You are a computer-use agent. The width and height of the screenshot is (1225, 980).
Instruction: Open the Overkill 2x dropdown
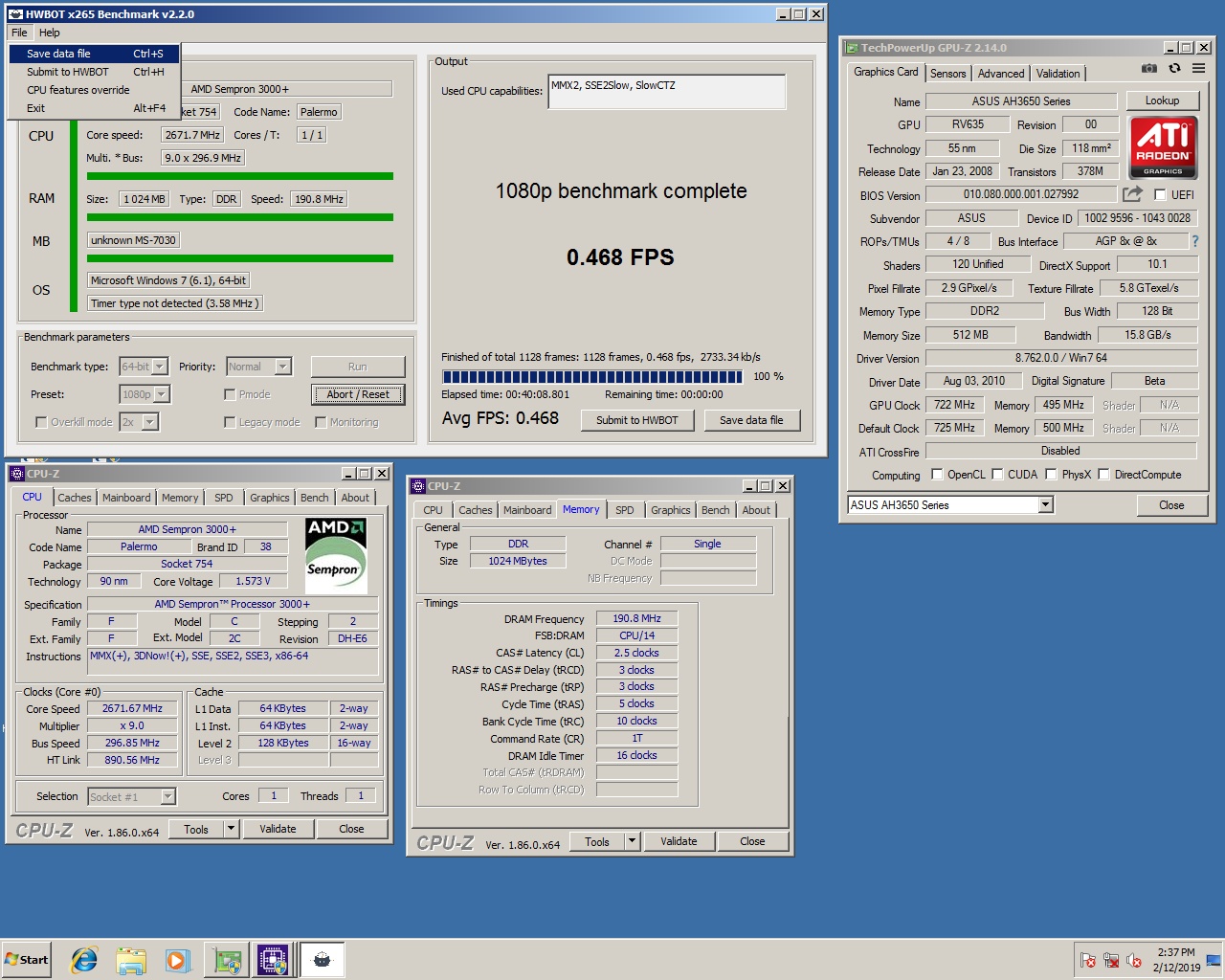[x=139, y=422]
